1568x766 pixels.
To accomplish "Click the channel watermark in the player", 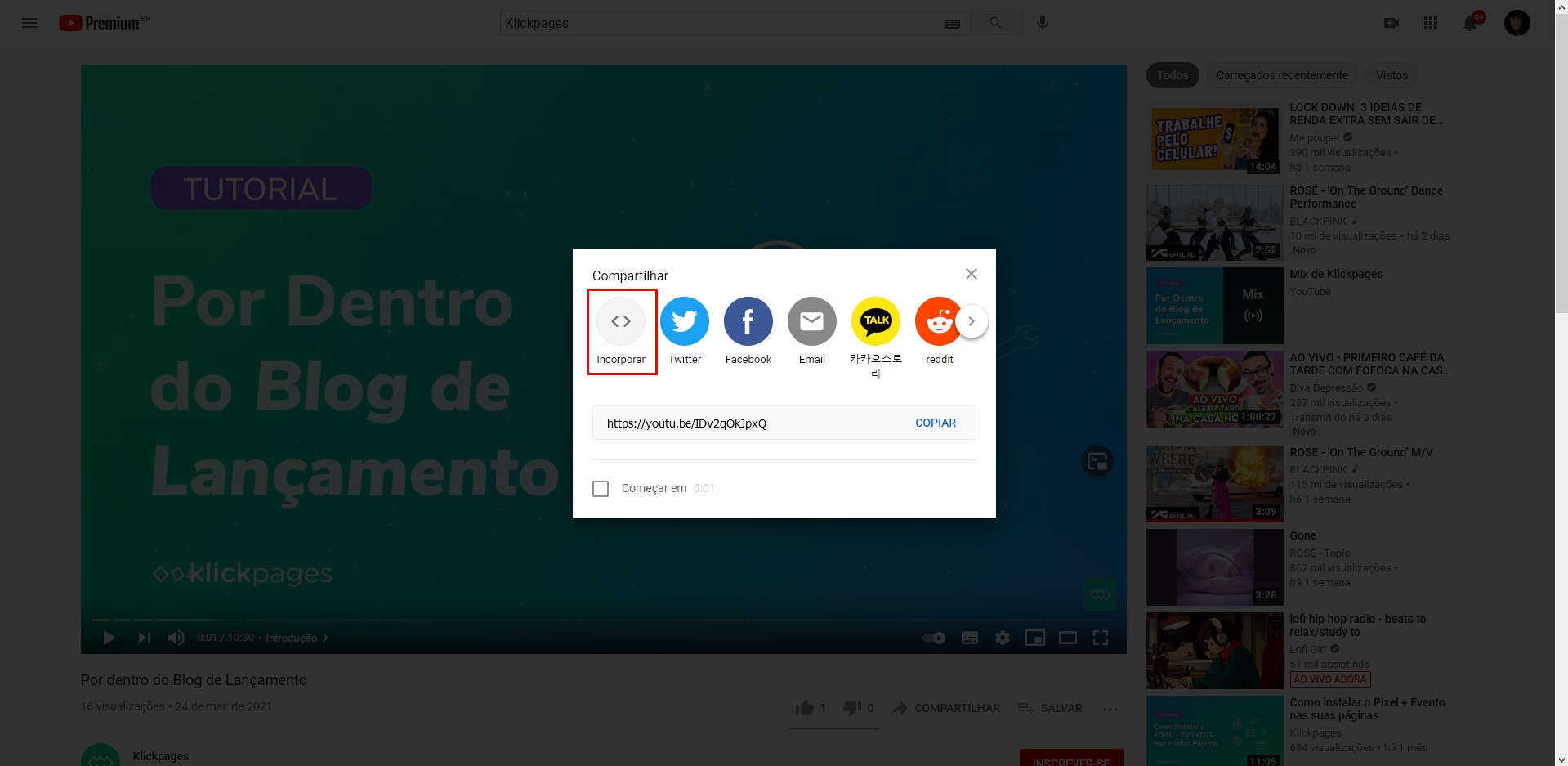I will coord(1101,594).
